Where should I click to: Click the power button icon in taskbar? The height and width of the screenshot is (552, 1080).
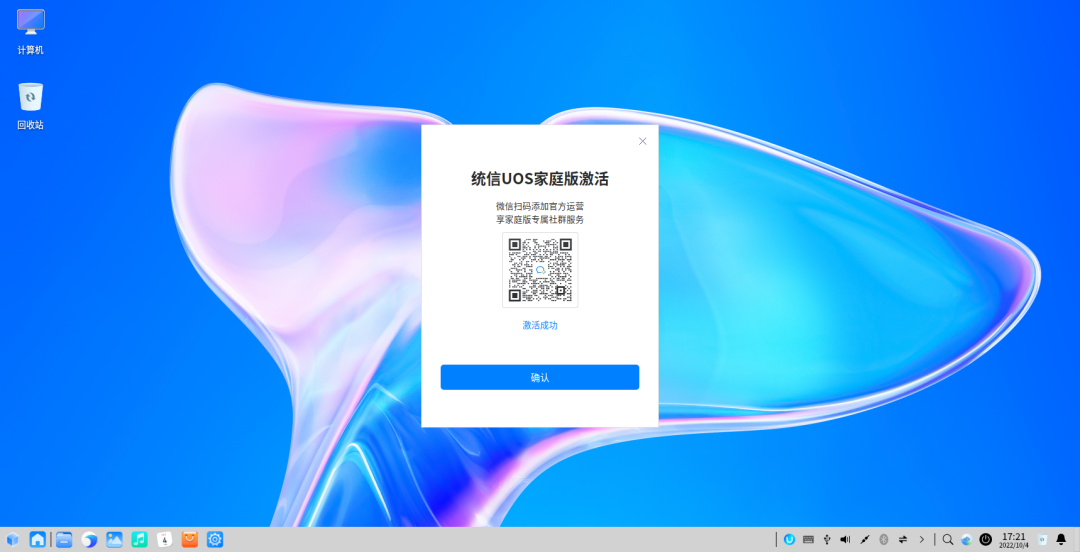coord(986,540)
